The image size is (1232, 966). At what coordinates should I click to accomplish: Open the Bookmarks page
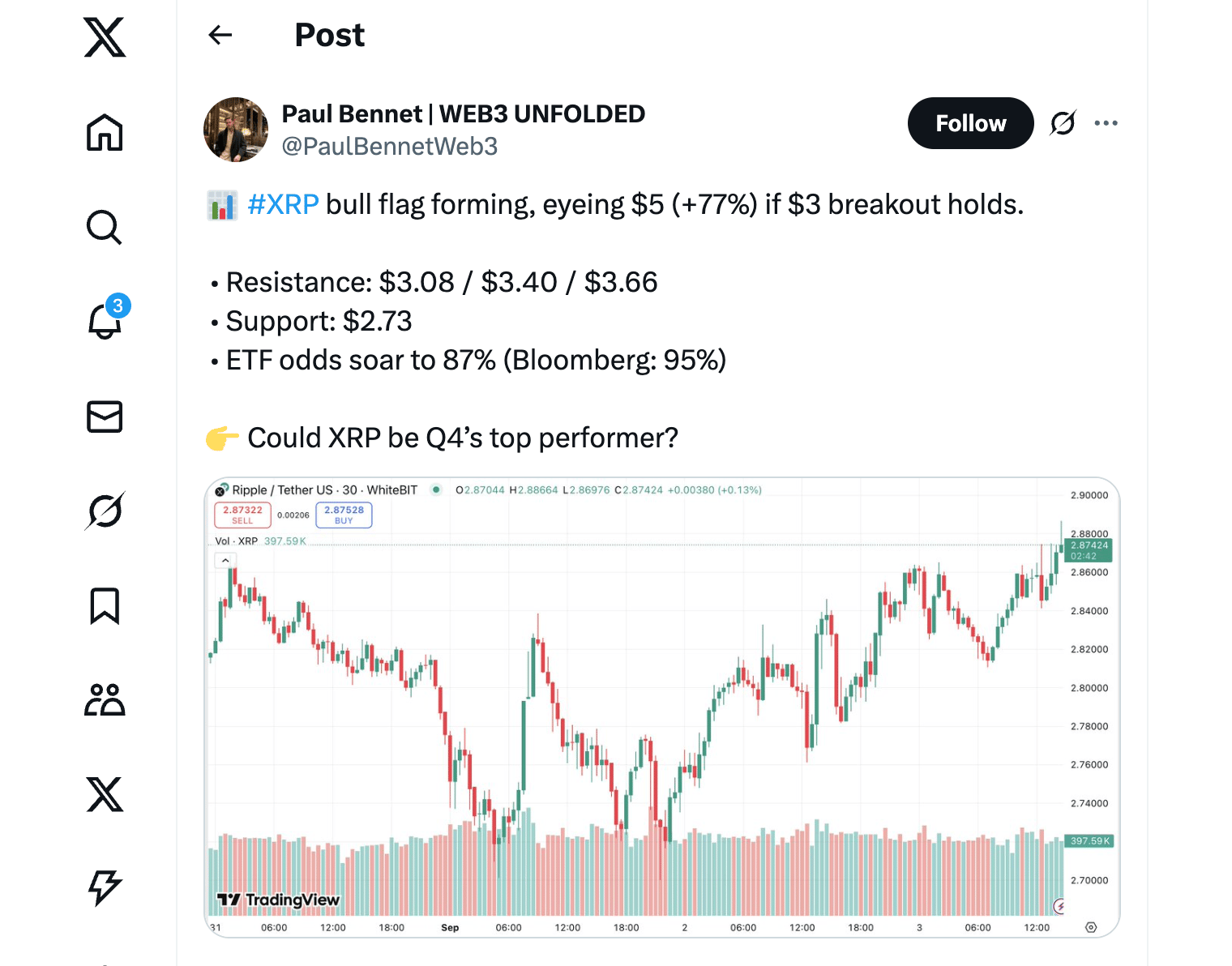pos(105,606)
